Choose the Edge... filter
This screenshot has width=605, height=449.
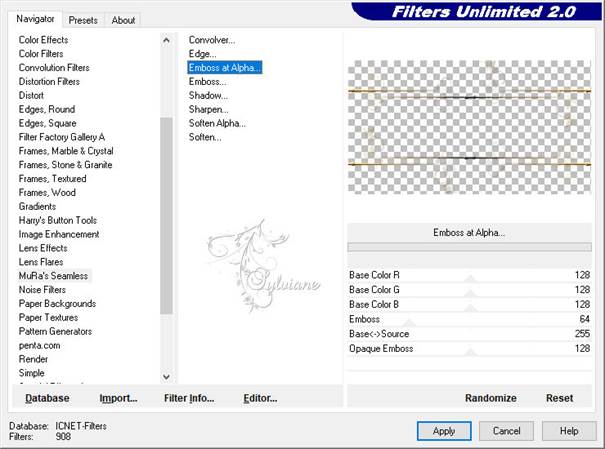tap(203, 54)
